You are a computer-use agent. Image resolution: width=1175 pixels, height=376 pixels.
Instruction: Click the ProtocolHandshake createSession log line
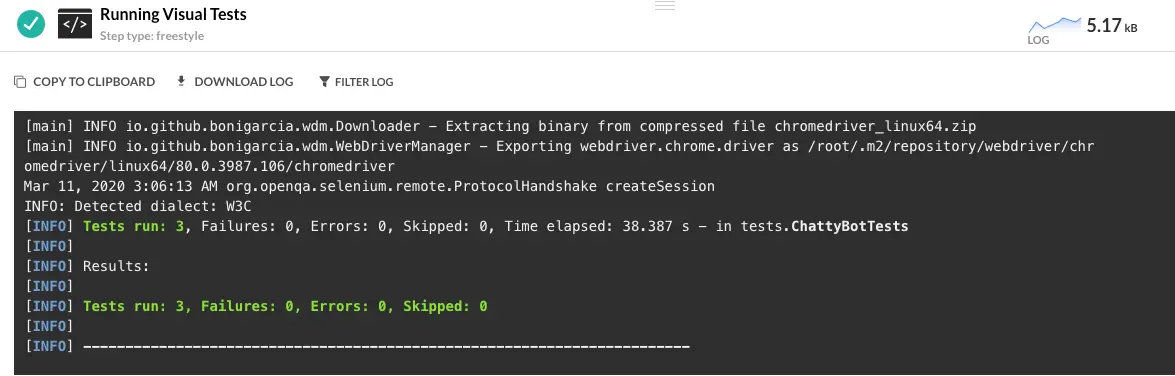(369, 186)
